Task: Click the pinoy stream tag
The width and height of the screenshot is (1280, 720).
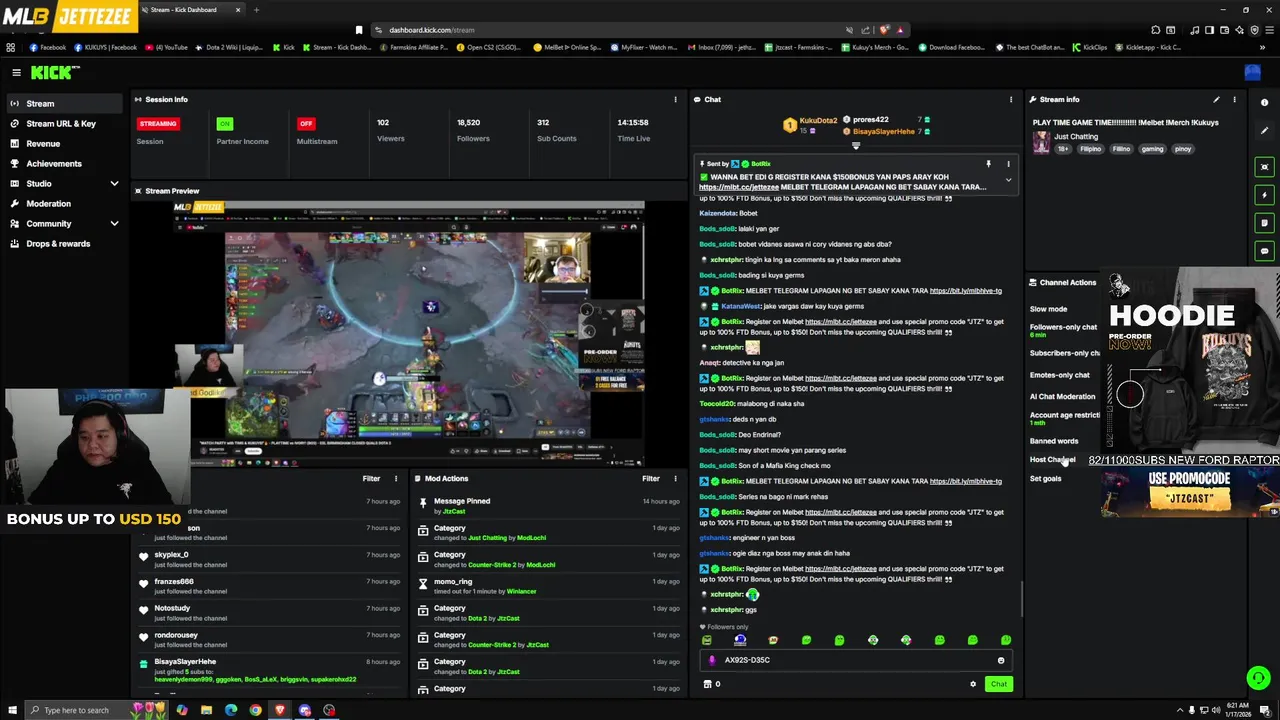Action: tap(1183, 149)
